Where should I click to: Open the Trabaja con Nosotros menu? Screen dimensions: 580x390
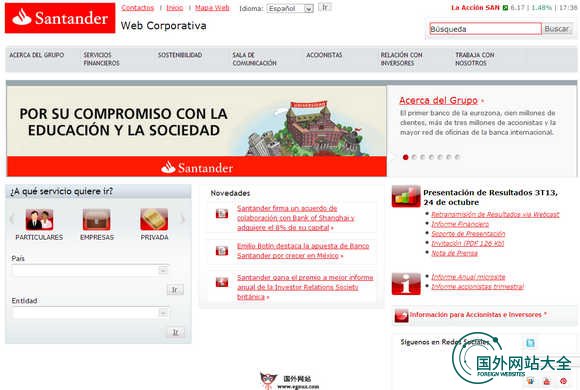coord(475,59)
